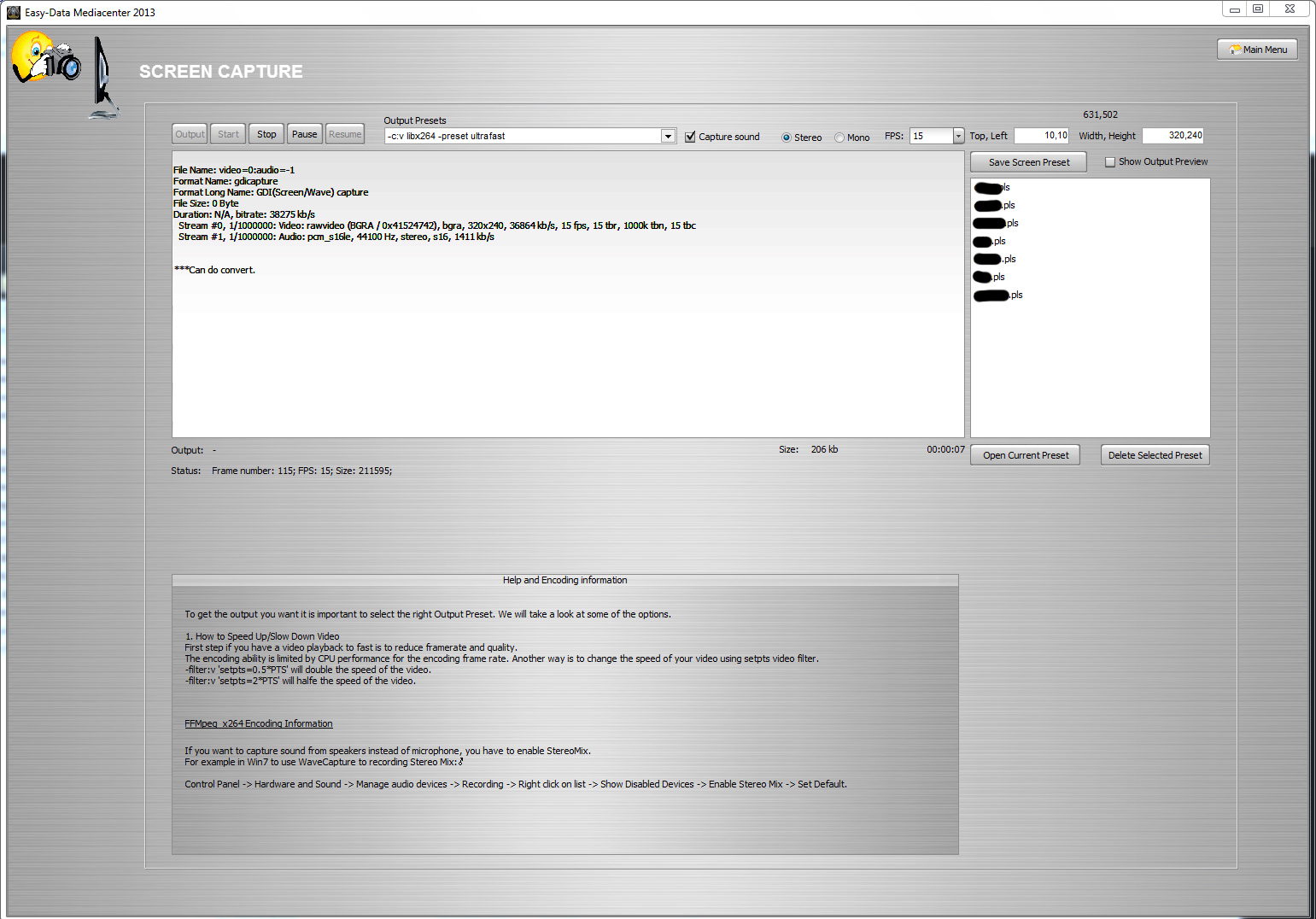Click the Status frame number text
1316x919 pixels.
tap(301, 471)
